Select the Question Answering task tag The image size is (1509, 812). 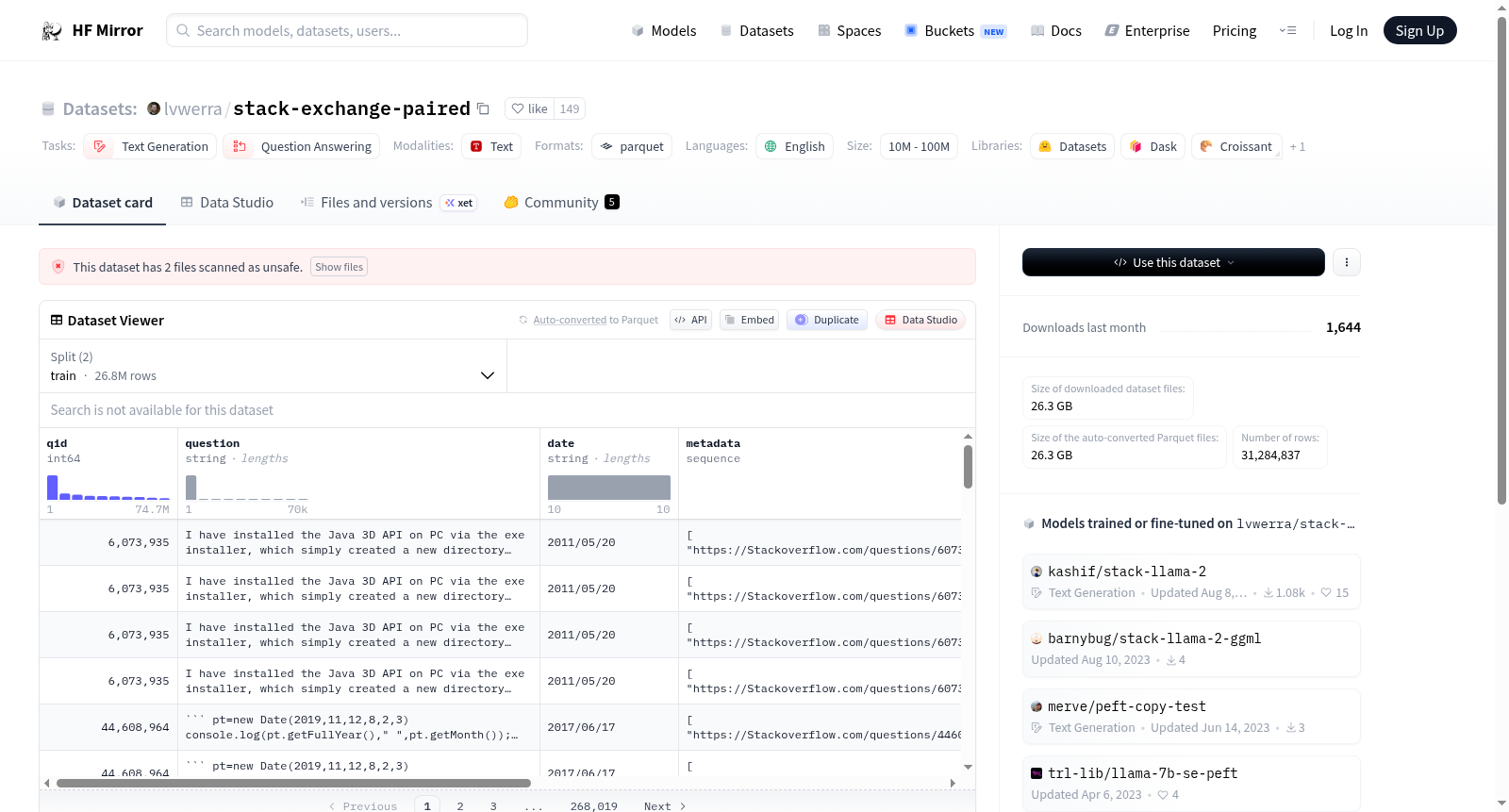click(x=302, y=146)
